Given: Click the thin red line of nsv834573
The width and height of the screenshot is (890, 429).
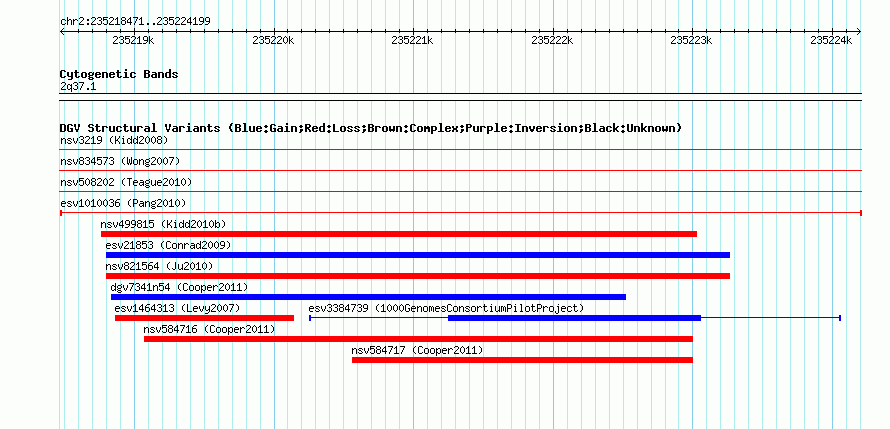Looking at the screenshot, I should click(461, 170).
